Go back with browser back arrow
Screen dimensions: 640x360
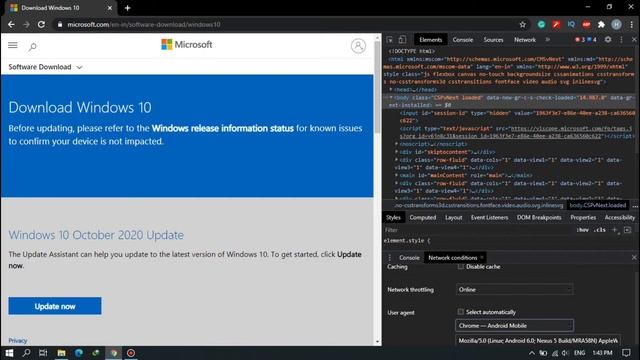coord(11,24)
